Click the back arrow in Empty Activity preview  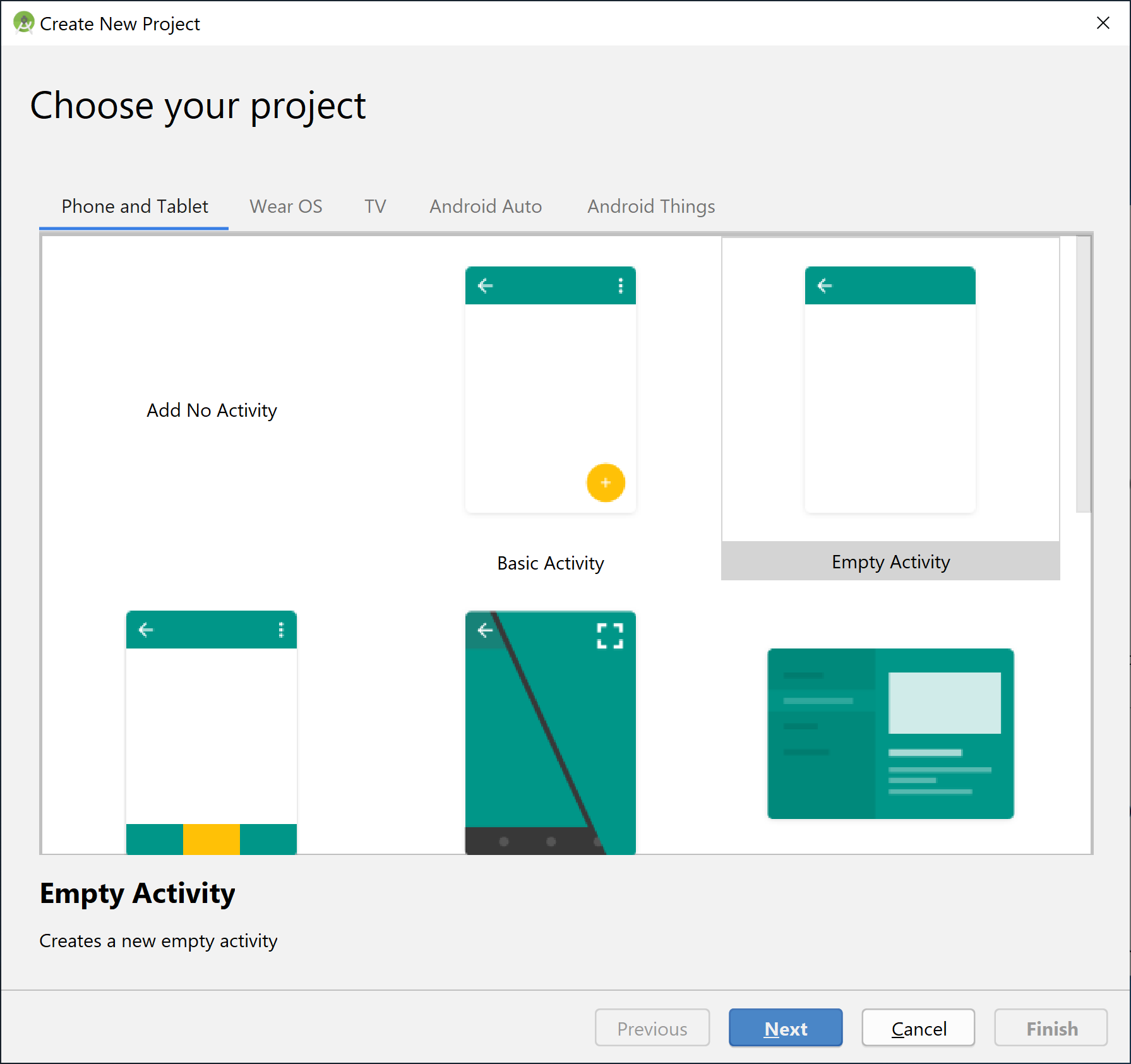coord(825,286)
